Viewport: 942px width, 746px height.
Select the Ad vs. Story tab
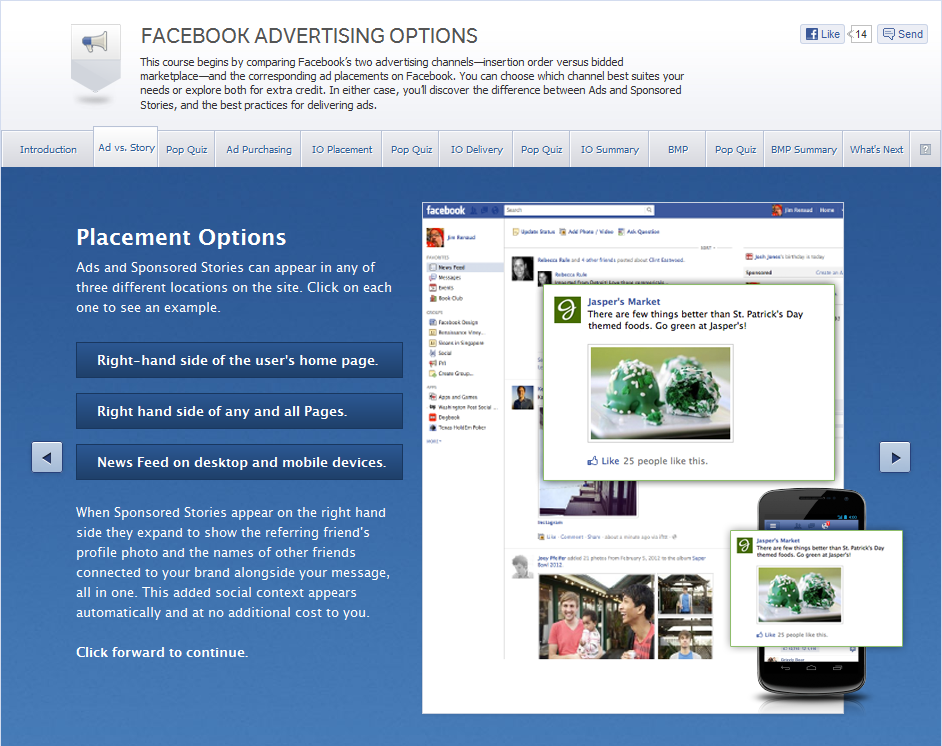(126, 147)
